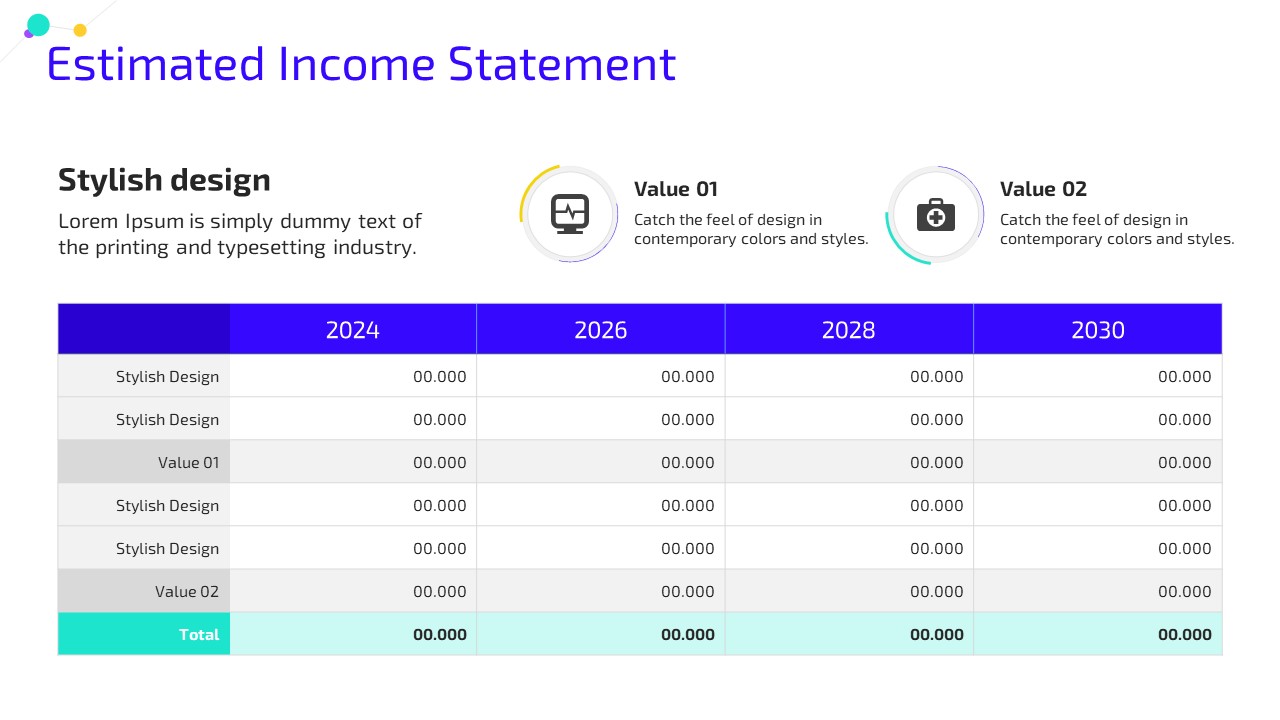Click the heartbeat monitor icon beside Value 01
The width and height of the screenshot is (1280, 720).
point(570,214)
